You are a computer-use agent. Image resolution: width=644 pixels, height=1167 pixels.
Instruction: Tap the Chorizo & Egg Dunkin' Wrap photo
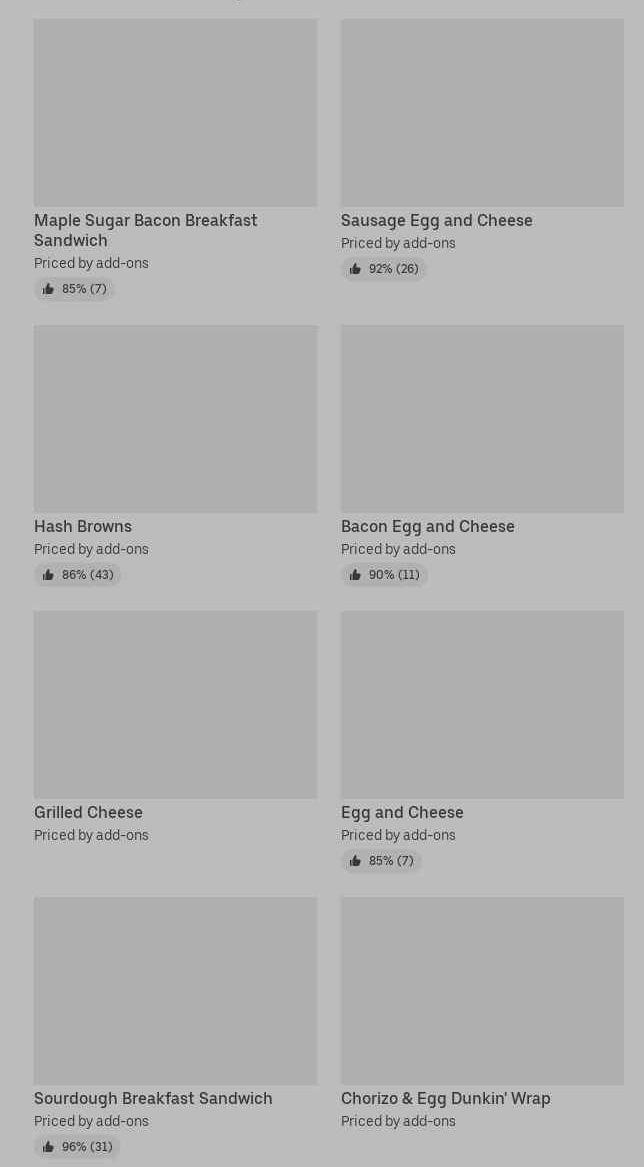tap(482, 990)
